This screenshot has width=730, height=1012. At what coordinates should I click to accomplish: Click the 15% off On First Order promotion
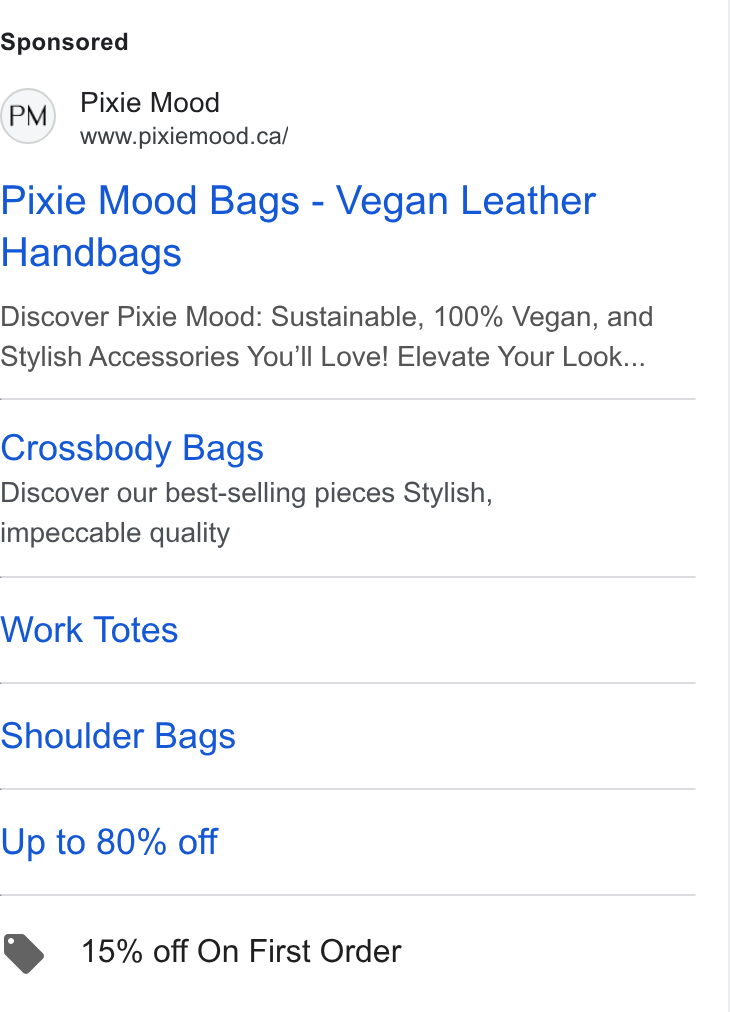(x=241, y=951)
